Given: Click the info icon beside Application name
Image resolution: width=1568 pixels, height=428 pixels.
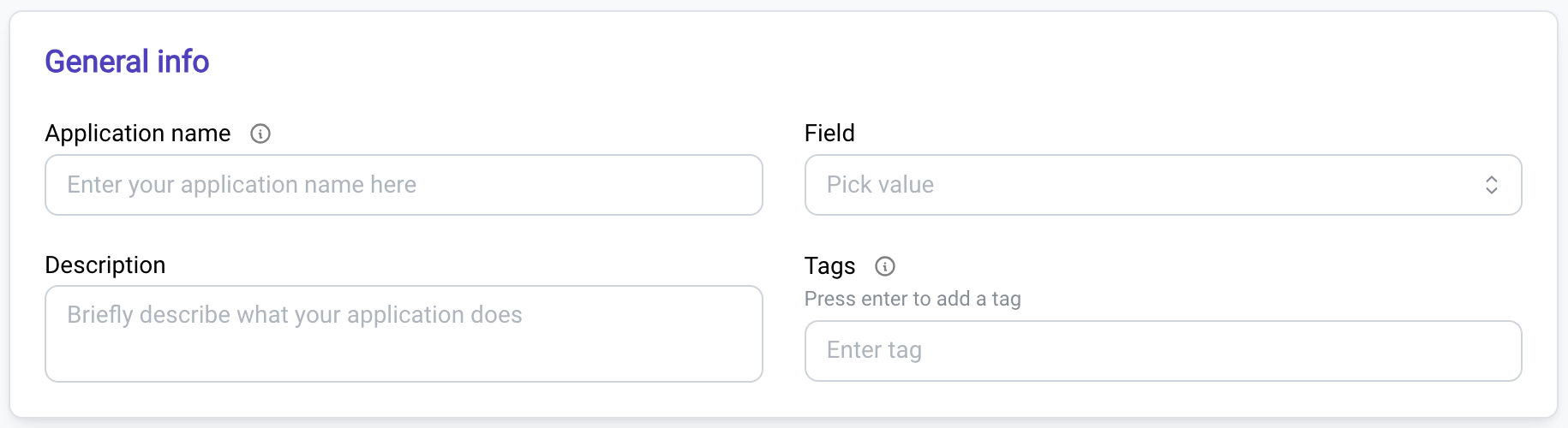Looking at the screenshot, I should pos(260,134).
